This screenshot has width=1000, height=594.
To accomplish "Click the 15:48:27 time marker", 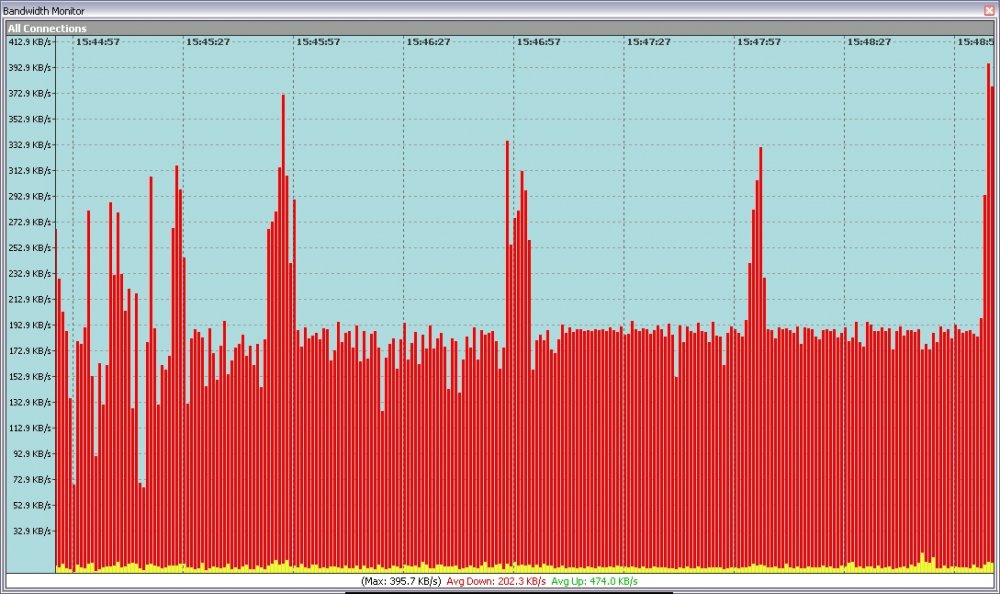I will click(868, 43).
